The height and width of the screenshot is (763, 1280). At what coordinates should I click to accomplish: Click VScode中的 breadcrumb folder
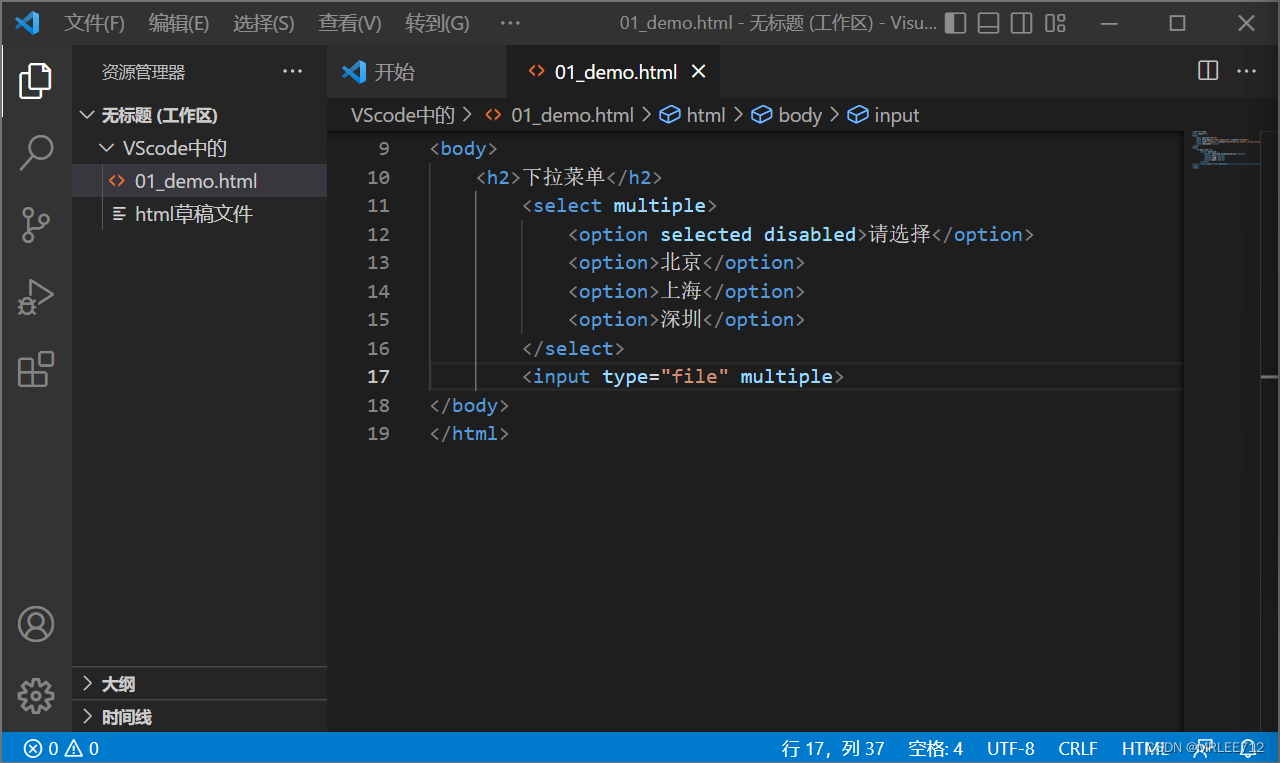(403, 115)
